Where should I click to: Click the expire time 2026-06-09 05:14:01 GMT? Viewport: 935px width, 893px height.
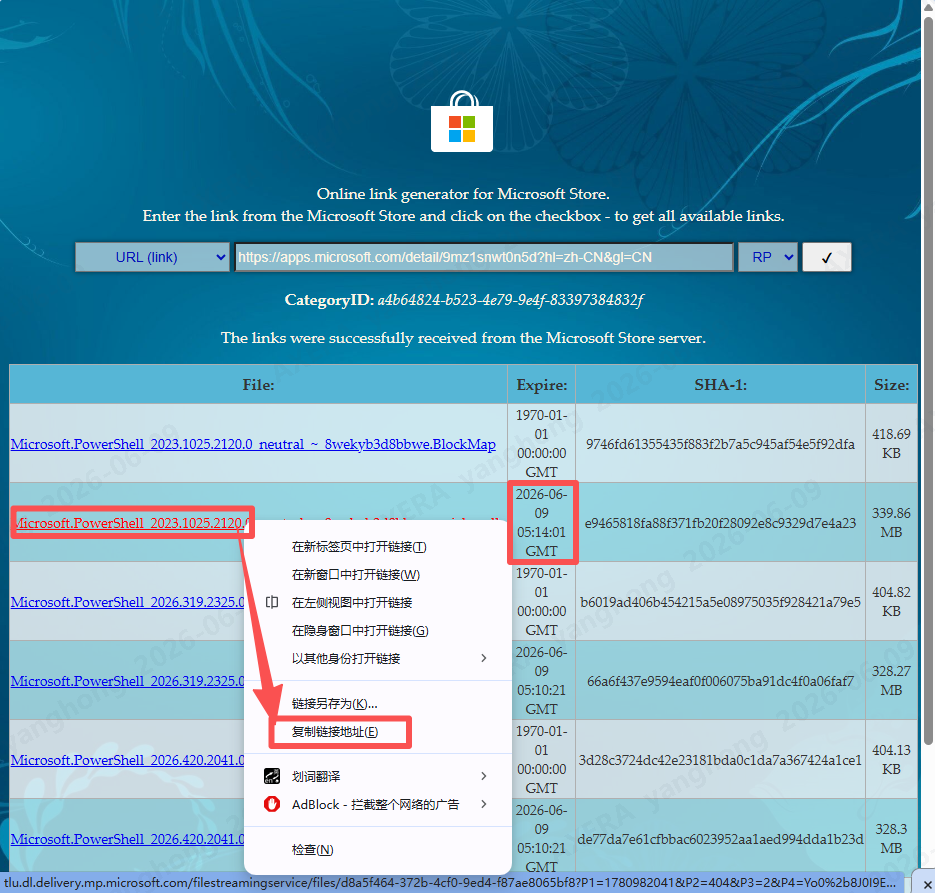pyautogui.click(x=541, y=523)
